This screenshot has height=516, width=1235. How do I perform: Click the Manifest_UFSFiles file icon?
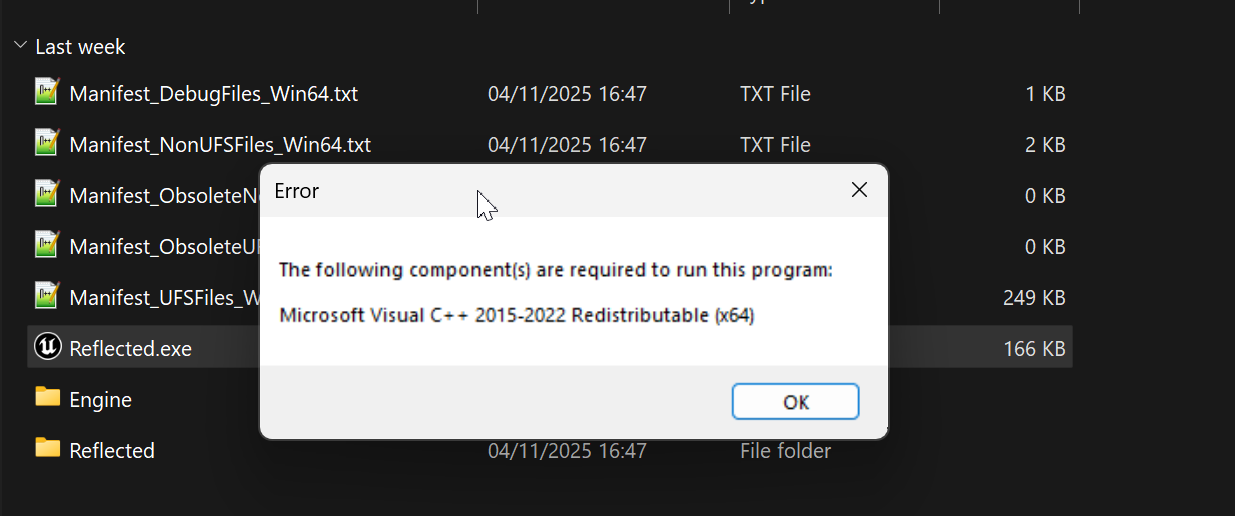47,296
